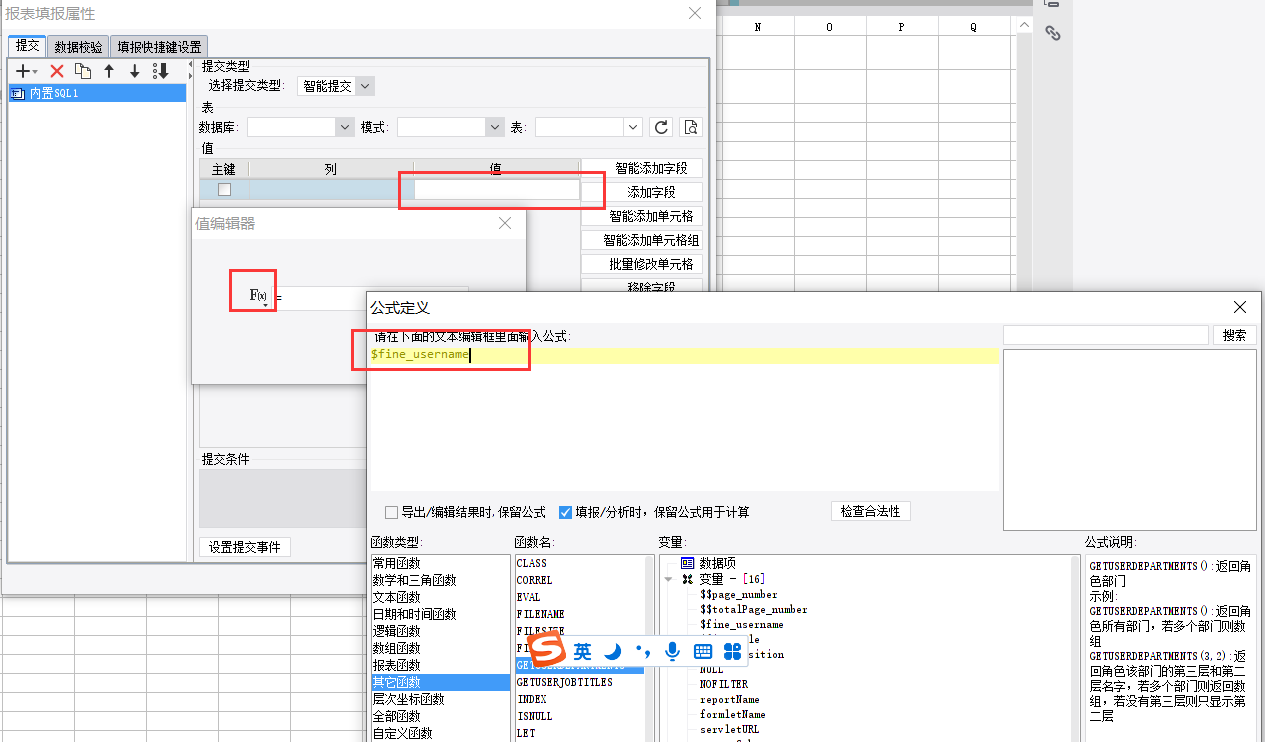Click the 数据项 table icon in variables tree
This screenshot has width=1265, height=742.
[687, 563]
